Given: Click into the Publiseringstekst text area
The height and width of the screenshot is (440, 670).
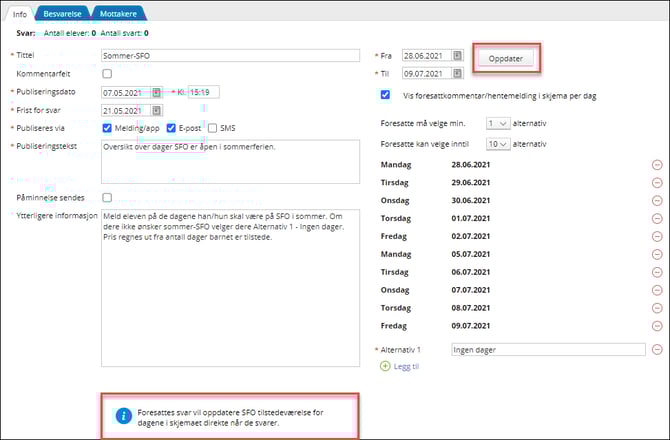Looking at the screenshot, I should pyautogui.click(x=230, y=160).
